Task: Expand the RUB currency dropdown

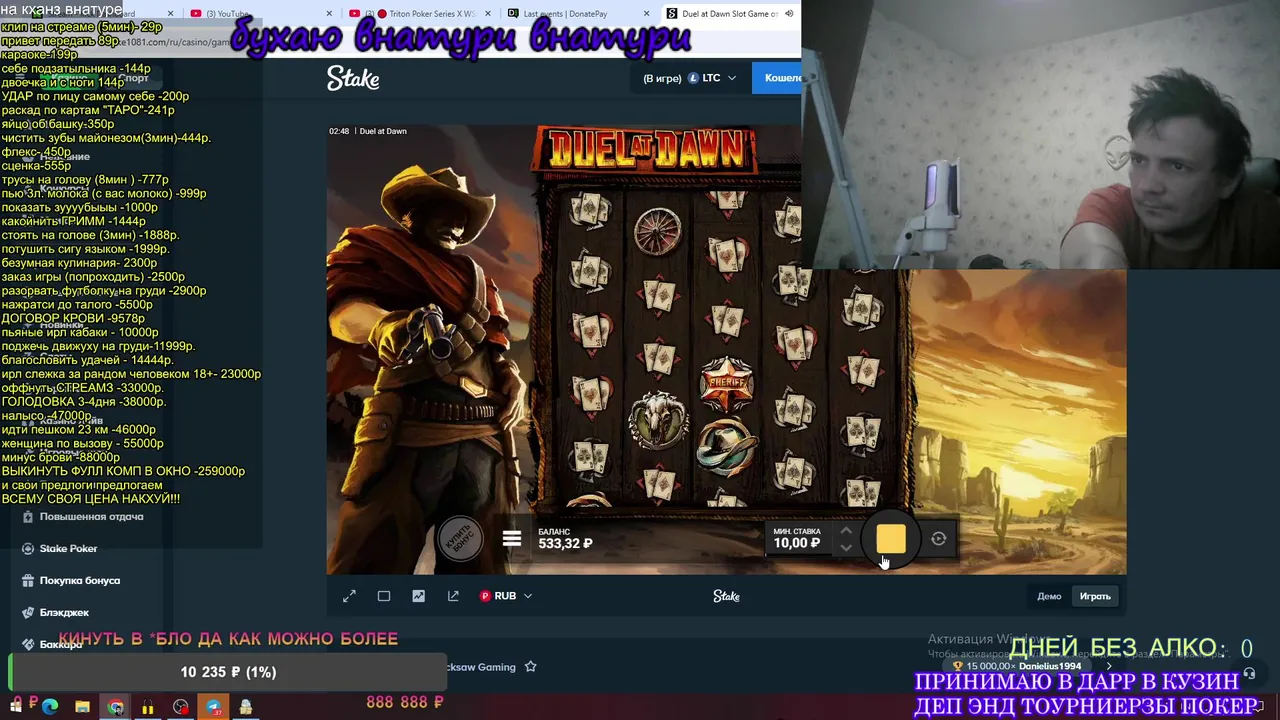Action: tap(506, 596)
